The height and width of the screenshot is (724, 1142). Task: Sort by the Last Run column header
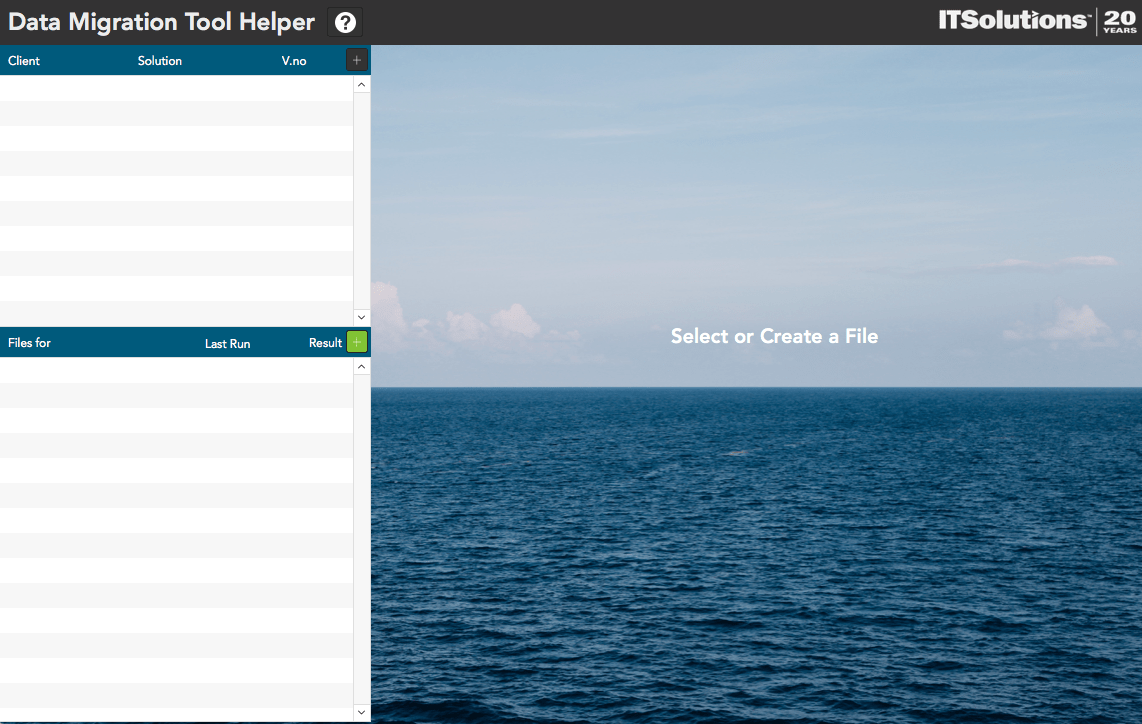(227, 344)
